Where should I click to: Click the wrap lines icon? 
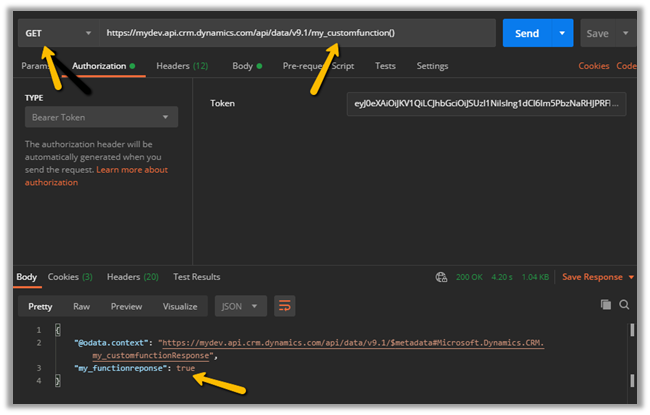(285, 306)
